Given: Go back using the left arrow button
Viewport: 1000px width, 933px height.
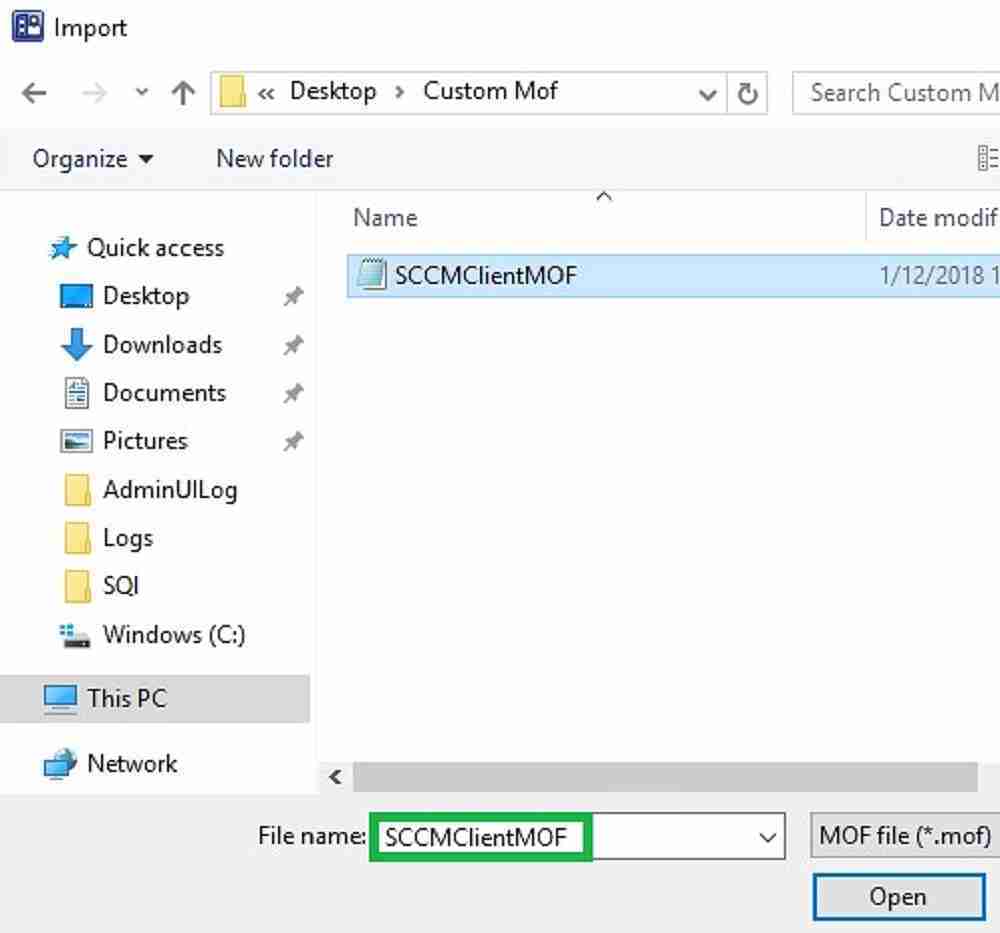Looking at the screenshot, I should click(34, 93).
